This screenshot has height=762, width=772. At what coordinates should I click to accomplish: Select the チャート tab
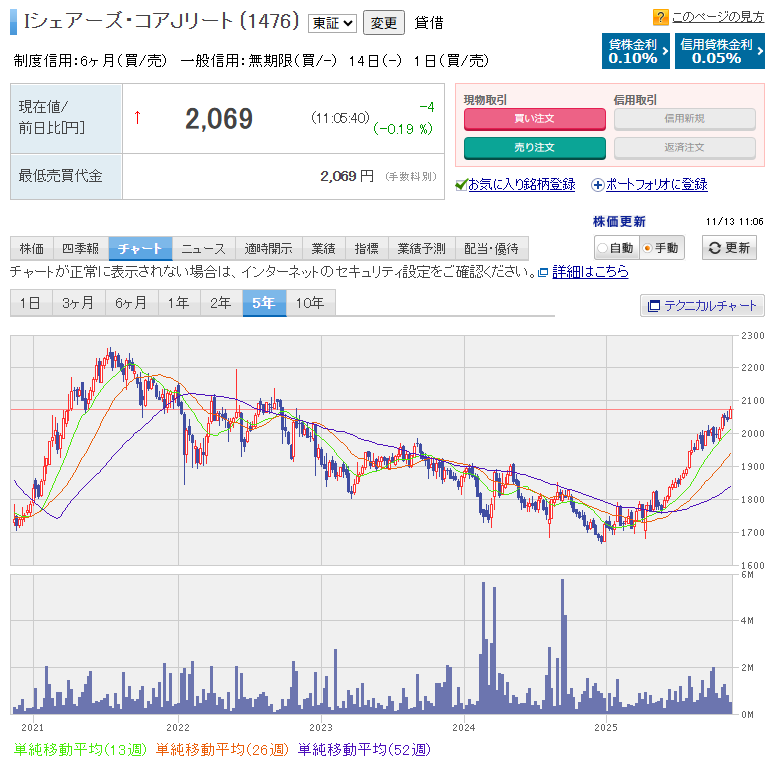point(140,249)
